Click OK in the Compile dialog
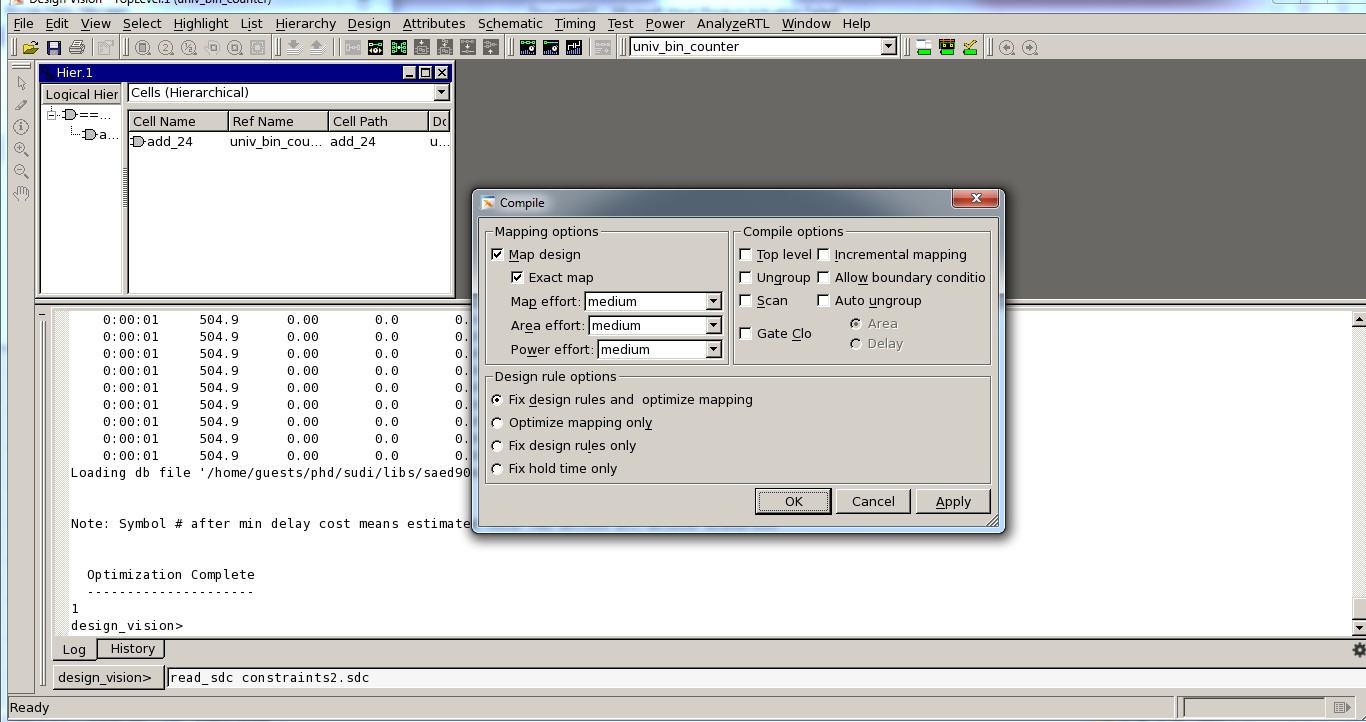 click(793, 501)
